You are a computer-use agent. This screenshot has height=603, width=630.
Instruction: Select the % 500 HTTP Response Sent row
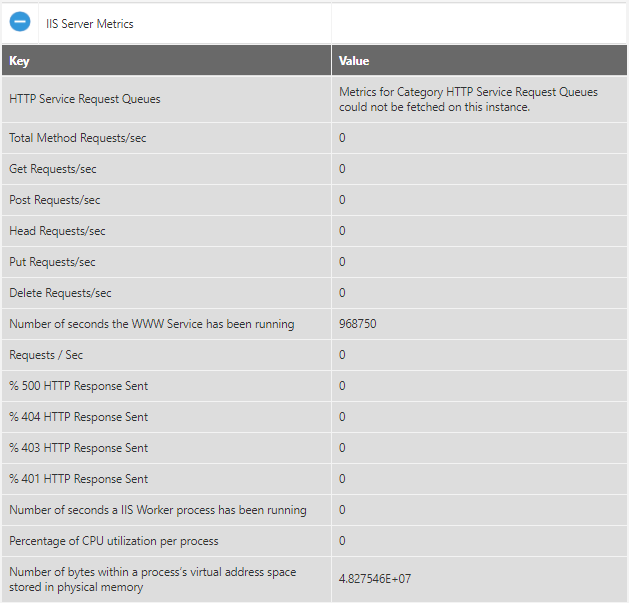(79, 386)
